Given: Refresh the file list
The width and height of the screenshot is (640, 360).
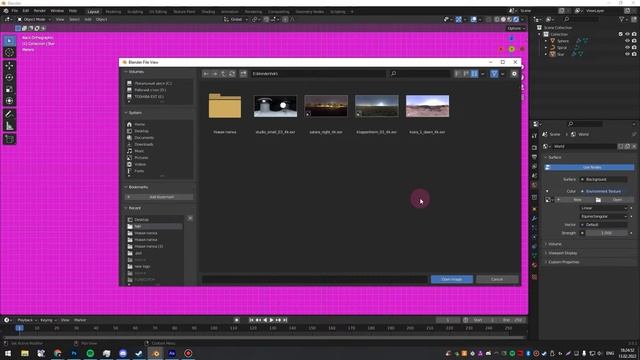Looking at the screenshot, I should coord(232,74).
